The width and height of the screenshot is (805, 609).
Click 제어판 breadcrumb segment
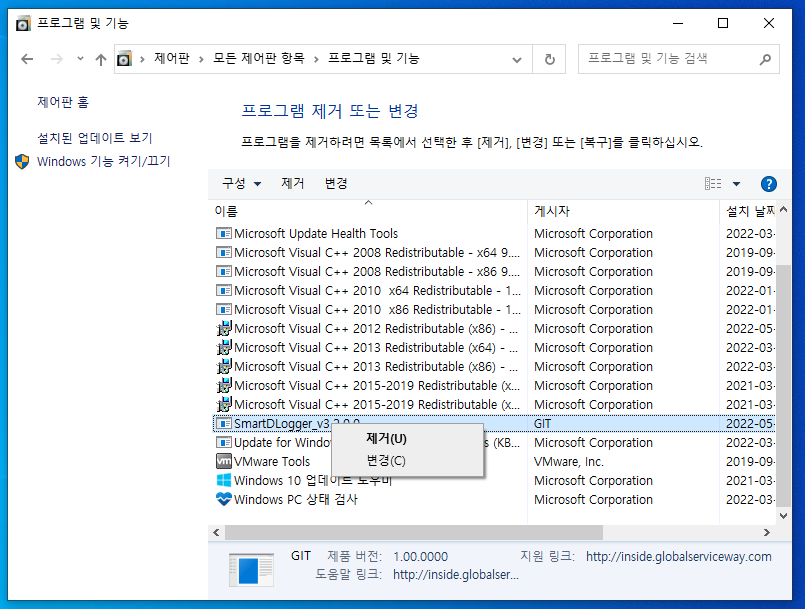[172, 59]
